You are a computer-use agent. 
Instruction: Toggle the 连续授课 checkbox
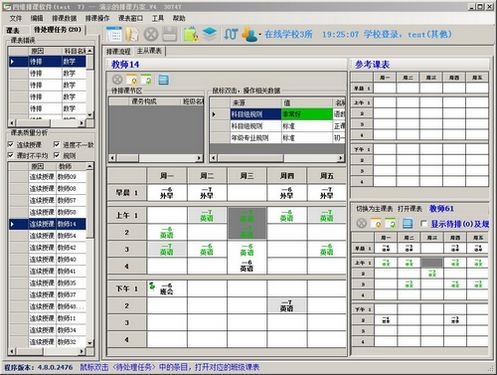[11, 144]
